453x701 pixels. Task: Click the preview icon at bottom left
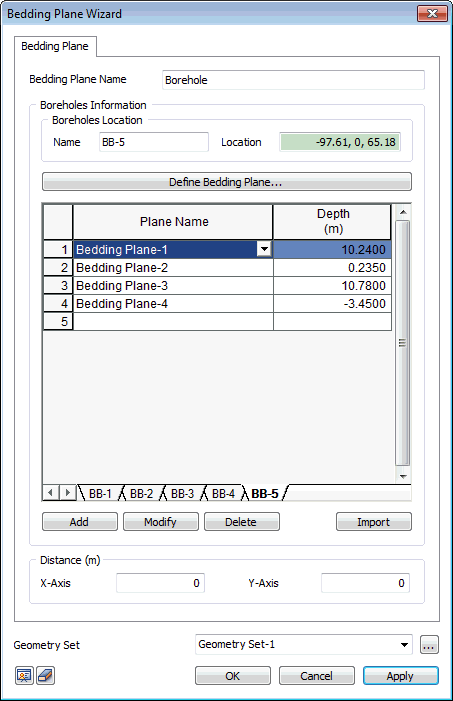(x=24, y=676)
